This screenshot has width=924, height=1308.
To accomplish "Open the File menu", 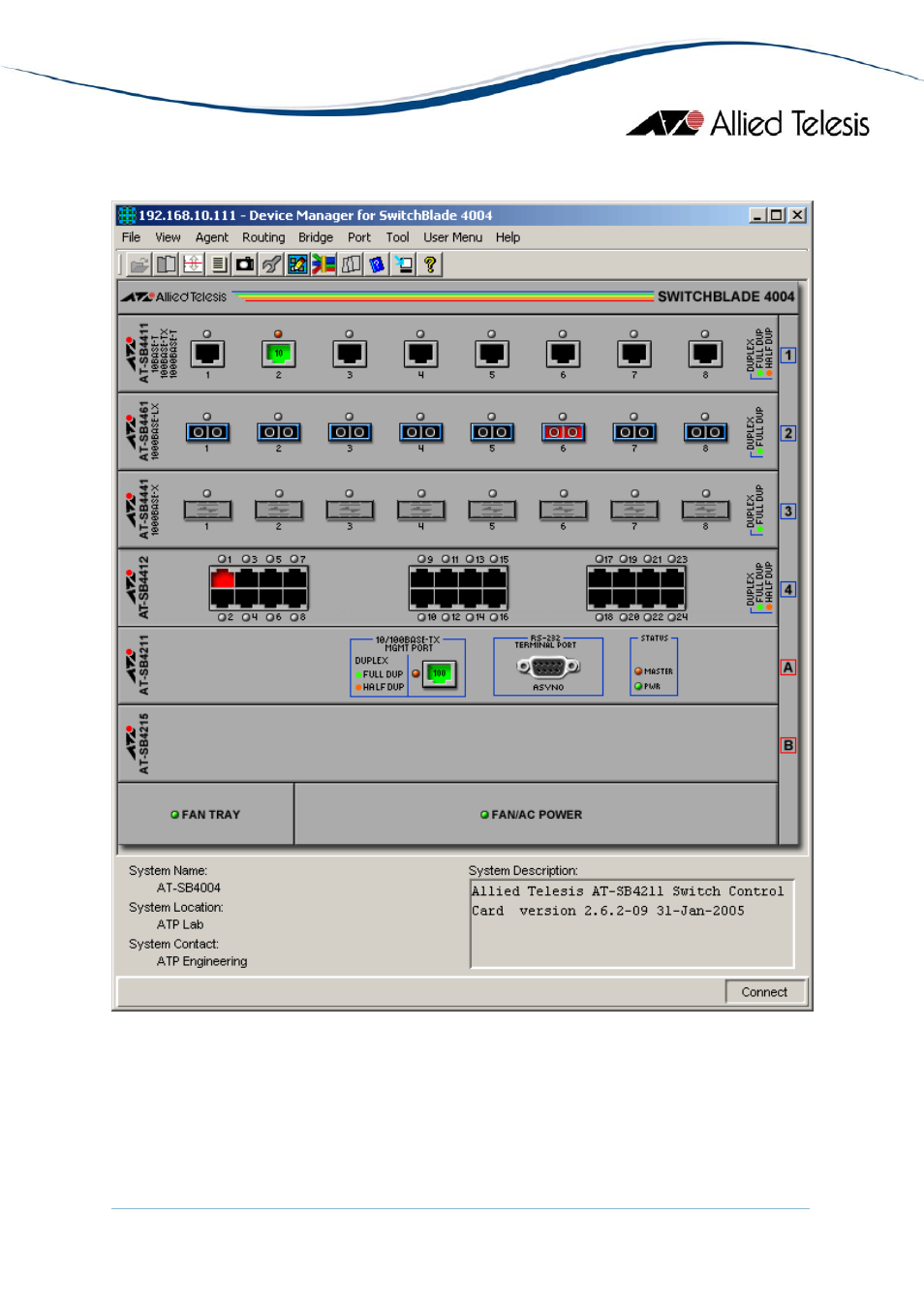I will [131, 237].
